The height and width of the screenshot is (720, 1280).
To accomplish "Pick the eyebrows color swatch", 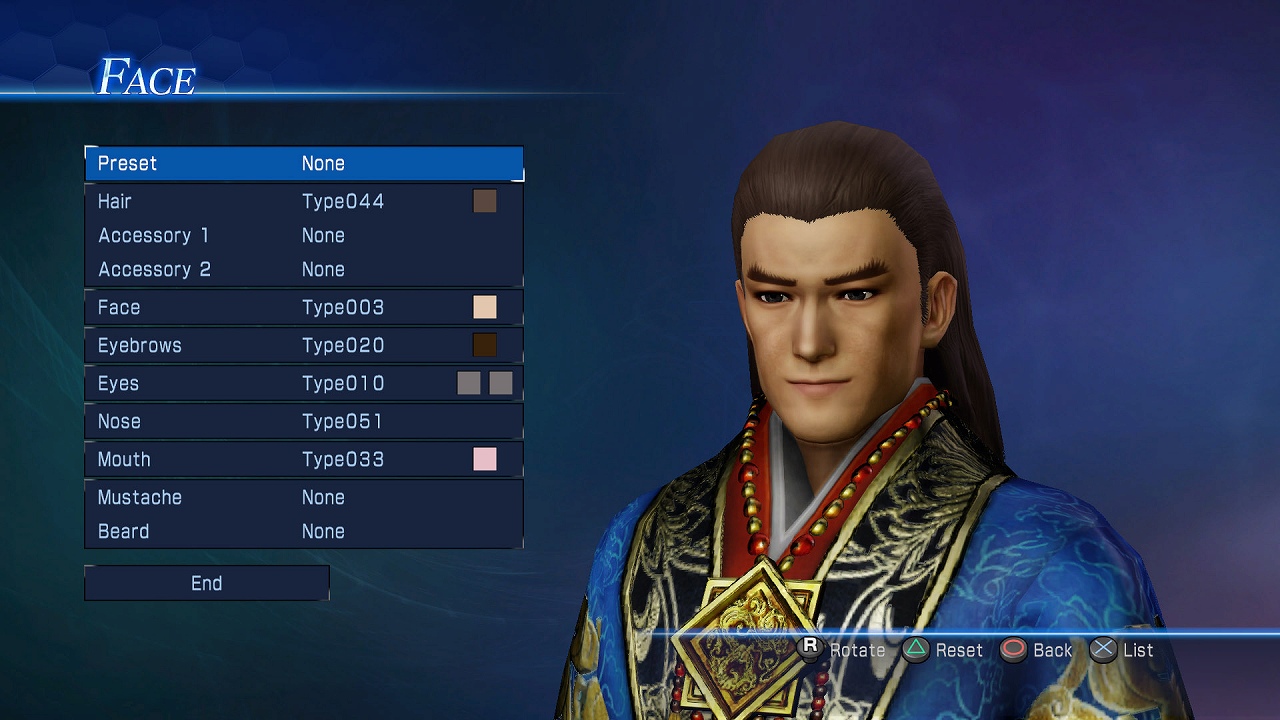I will coord(485,345).
